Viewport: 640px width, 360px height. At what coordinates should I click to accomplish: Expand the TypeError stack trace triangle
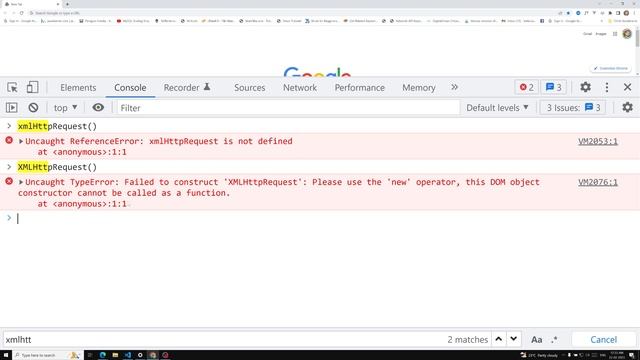(21, 182)
